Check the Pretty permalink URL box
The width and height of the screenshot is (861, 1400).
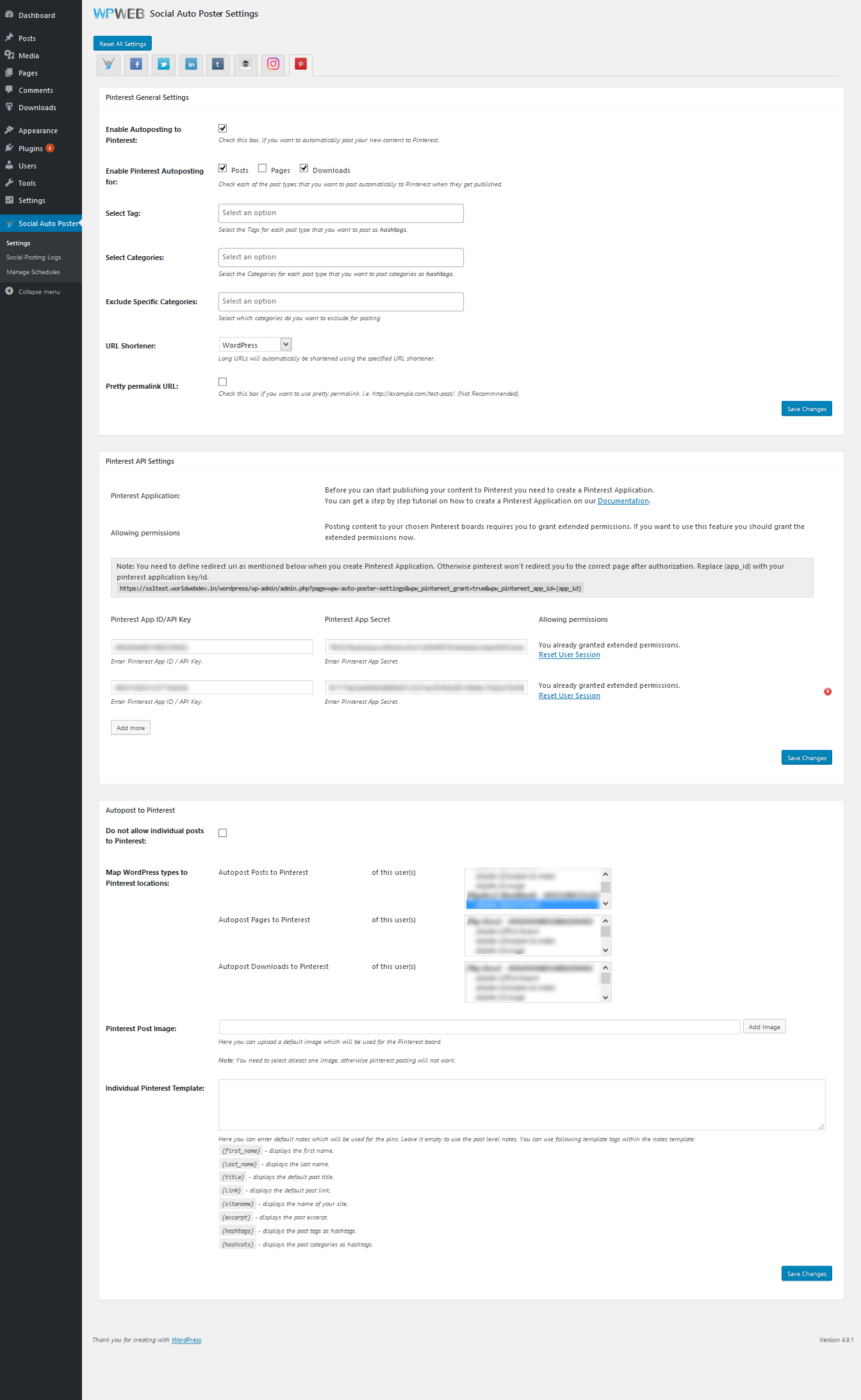point(223,382)
